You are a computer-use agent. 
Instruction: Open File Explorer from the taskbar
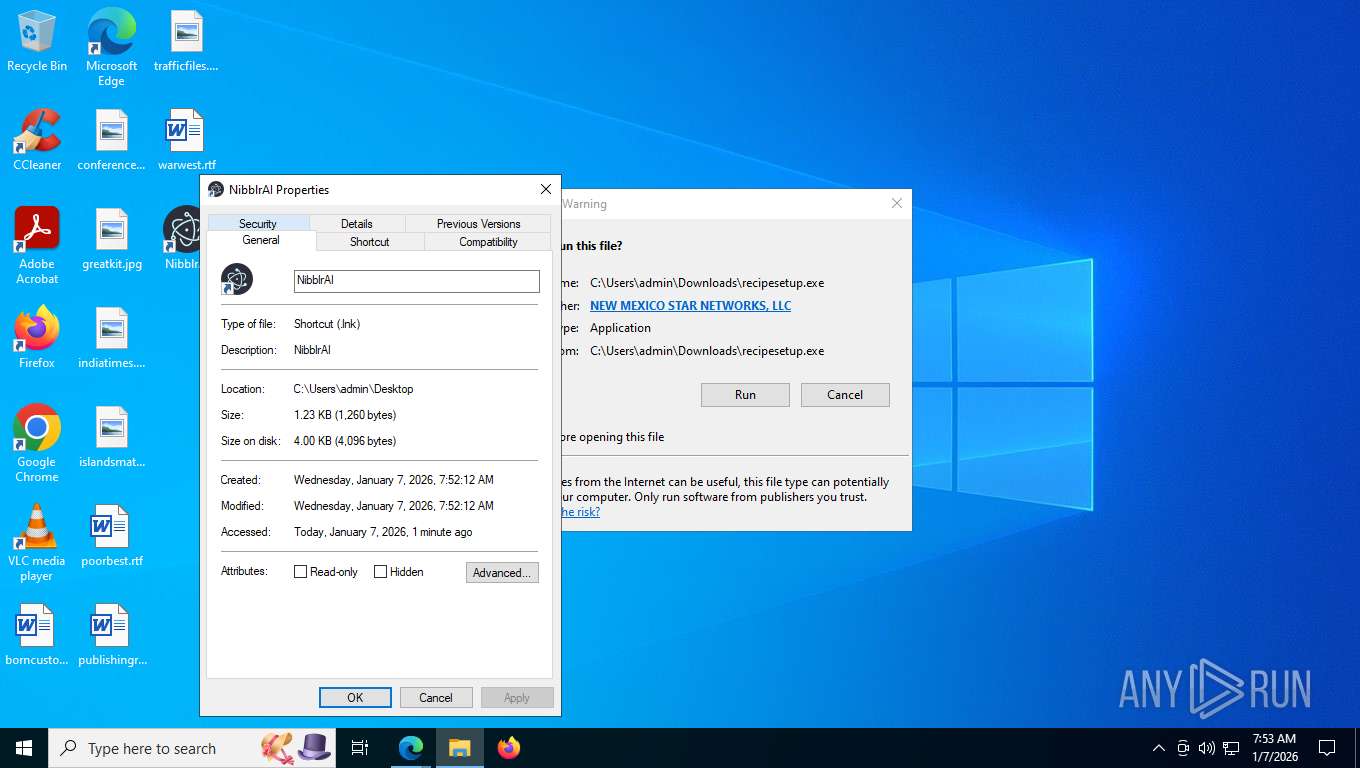click(x=459, y=748)
